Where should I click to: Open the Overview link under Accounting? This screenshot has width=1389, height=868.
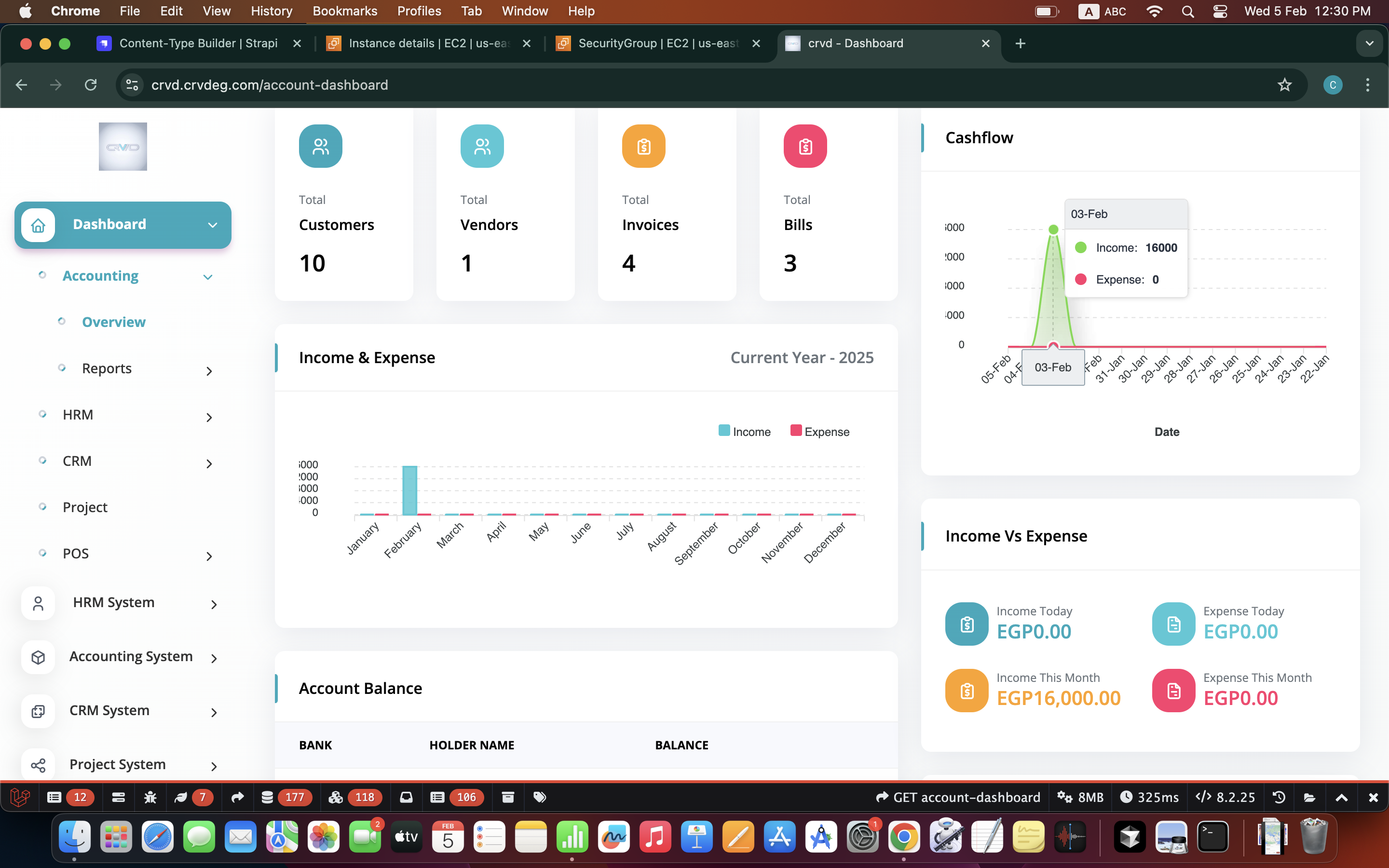tap(114, 322)
